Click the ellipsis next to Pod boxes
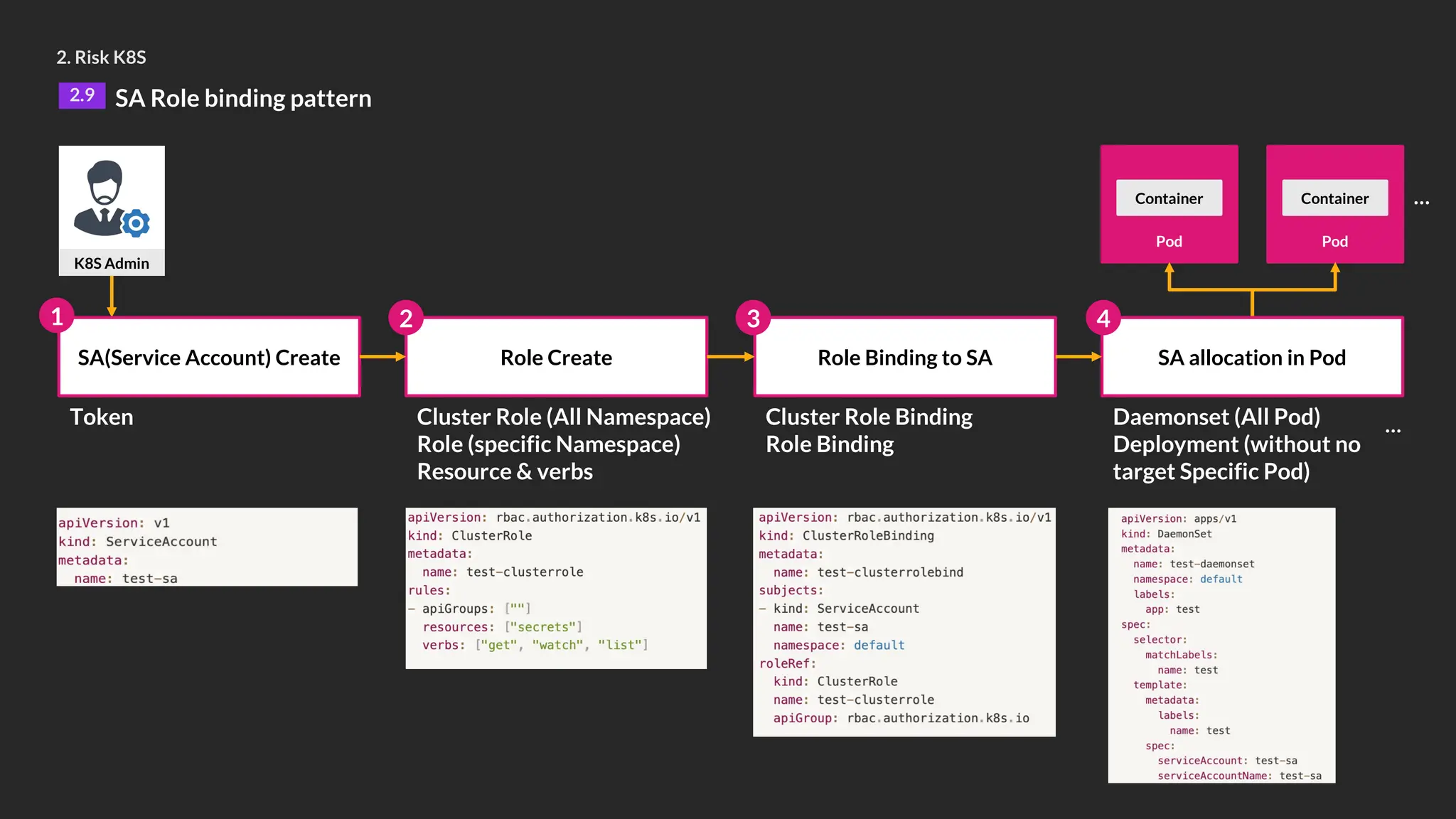This screenshot has height=819, width=1456. coord(1421,203)
